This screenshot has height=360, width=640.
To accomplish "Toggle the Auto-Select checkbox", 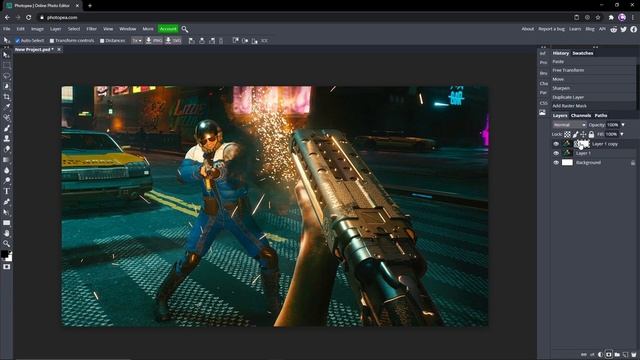I will (x=18, y=41).
